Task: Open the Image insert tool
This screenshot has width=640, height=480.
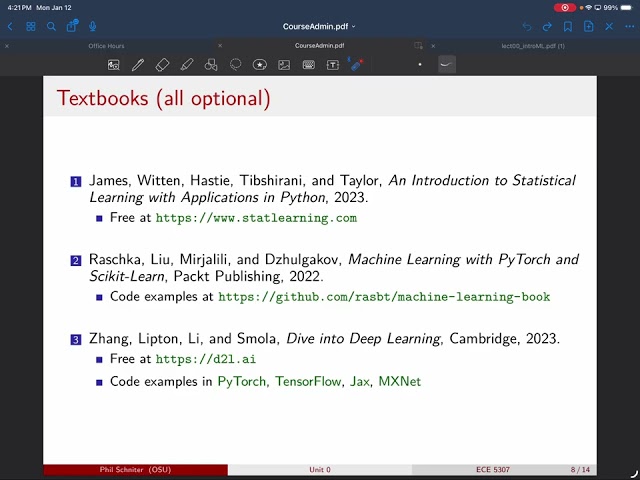Action: click(284, 64)
